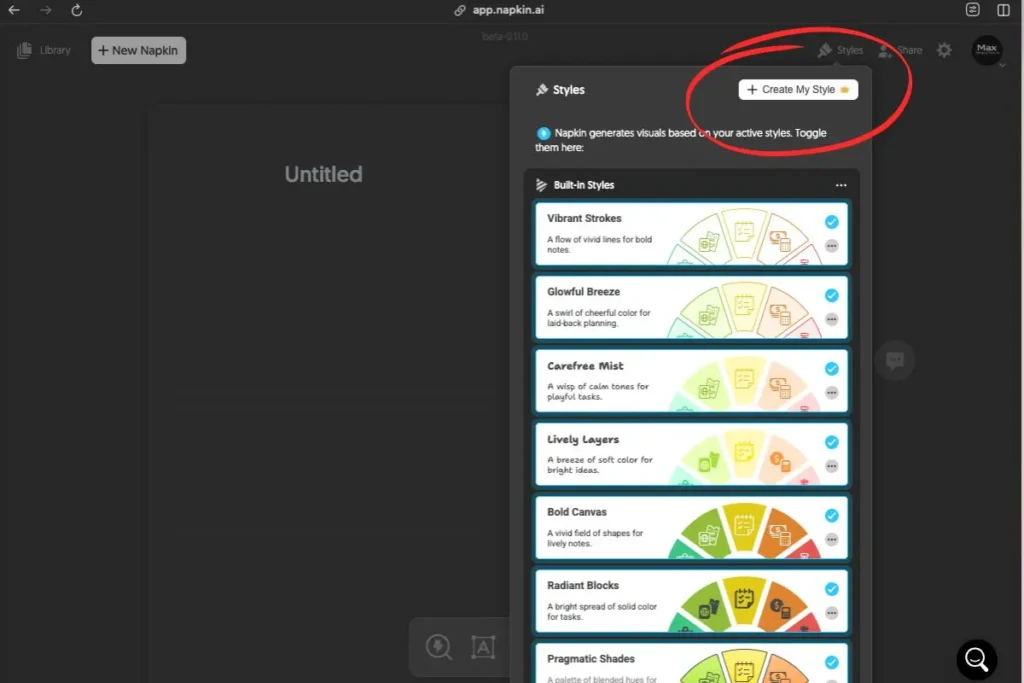1024x683 pixels.
Task: Click the link icon beside app.napkin.ai
Action: click(x=460, y=10)
